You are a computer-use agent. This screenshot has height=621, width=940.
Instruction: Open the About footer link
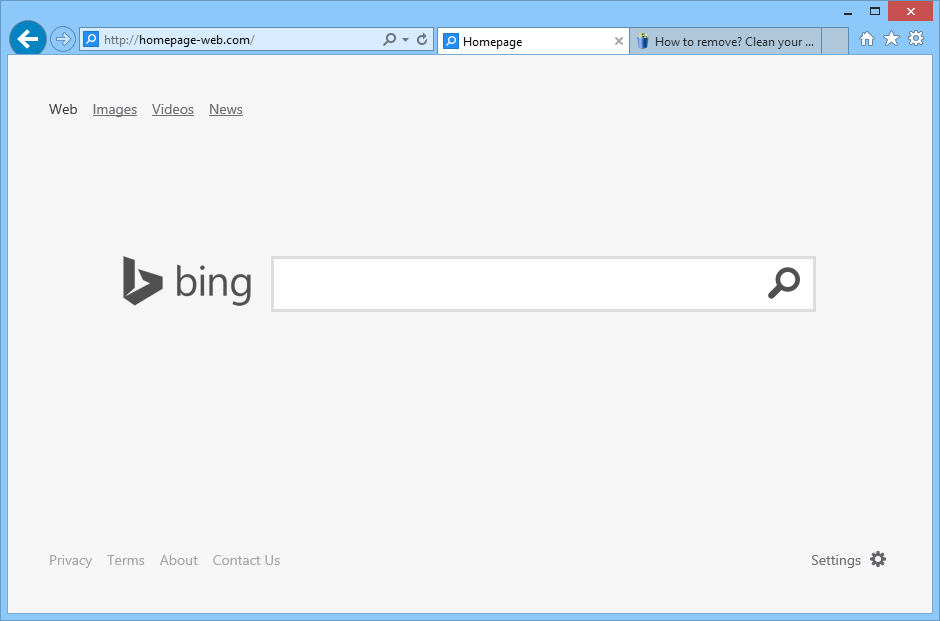[x=179, y=560]
